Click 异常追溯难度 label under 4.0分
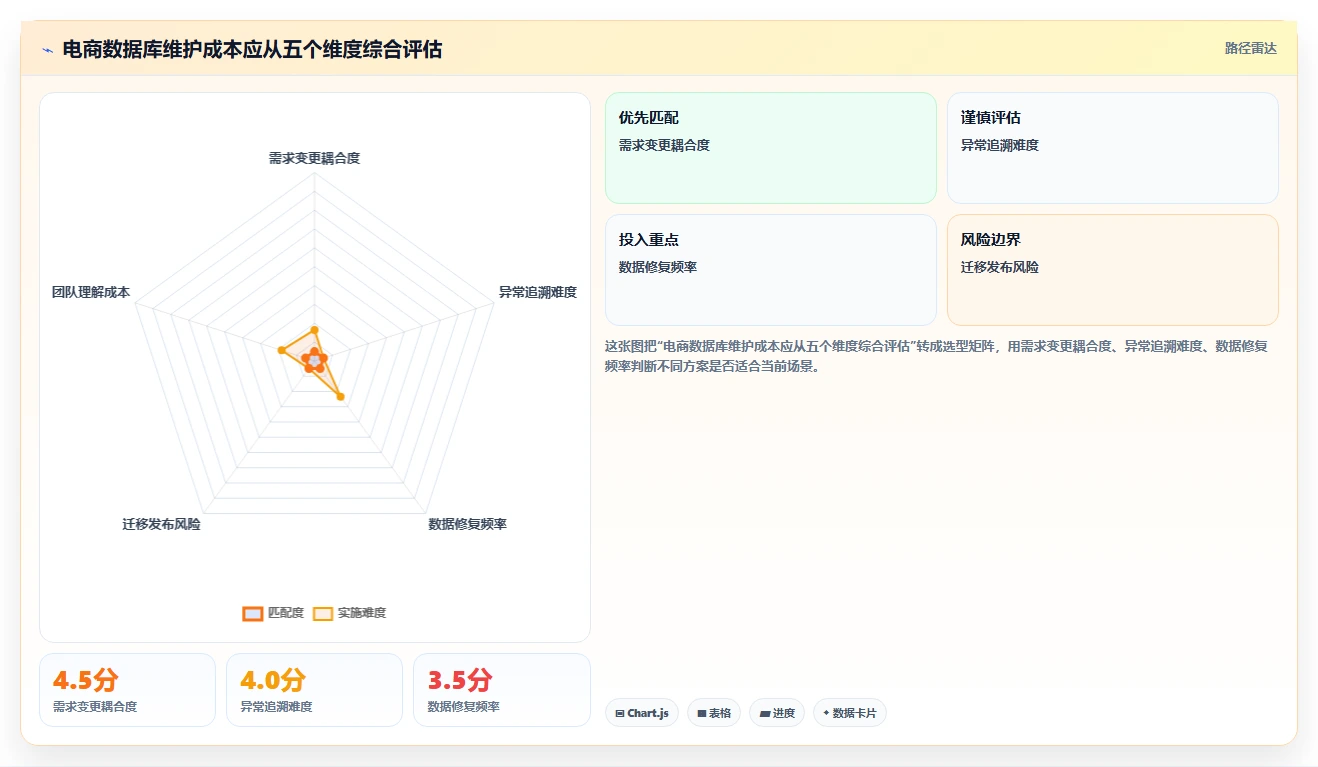The height and width of the screenshot is (767, 1318). 276,707
